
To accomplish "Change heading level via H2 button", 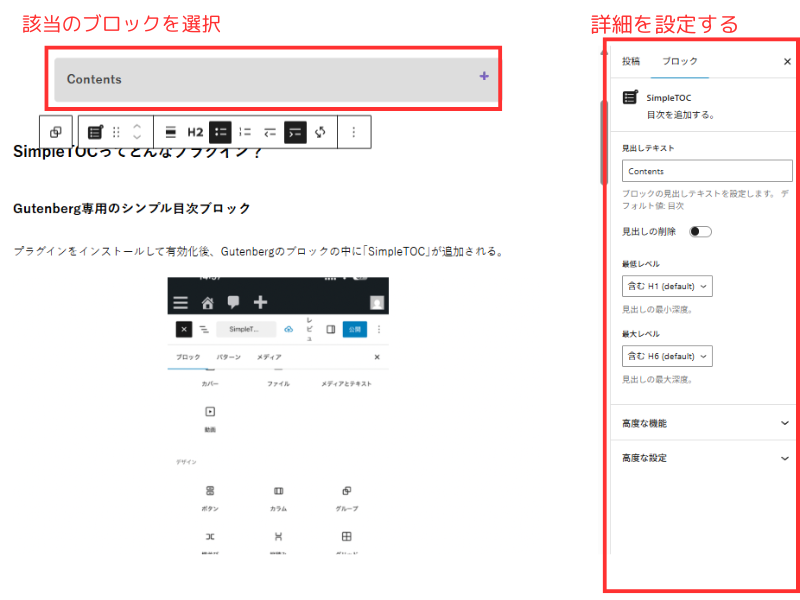I will coord(195,132).
